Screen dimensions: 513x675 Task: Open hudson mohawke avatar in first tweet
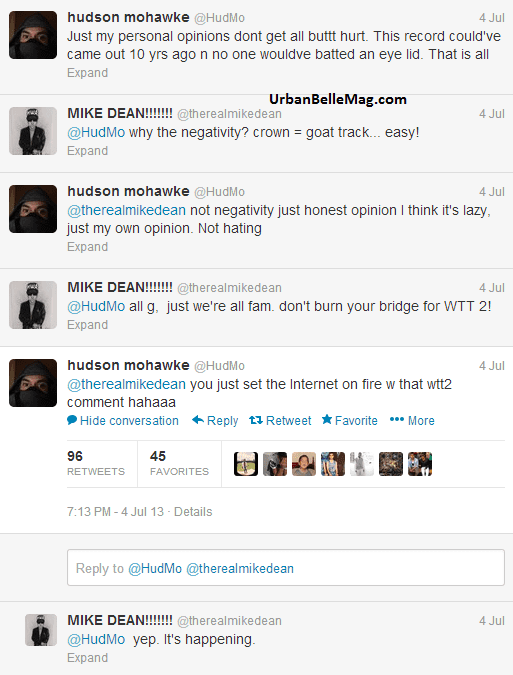[x=33, y=35]
